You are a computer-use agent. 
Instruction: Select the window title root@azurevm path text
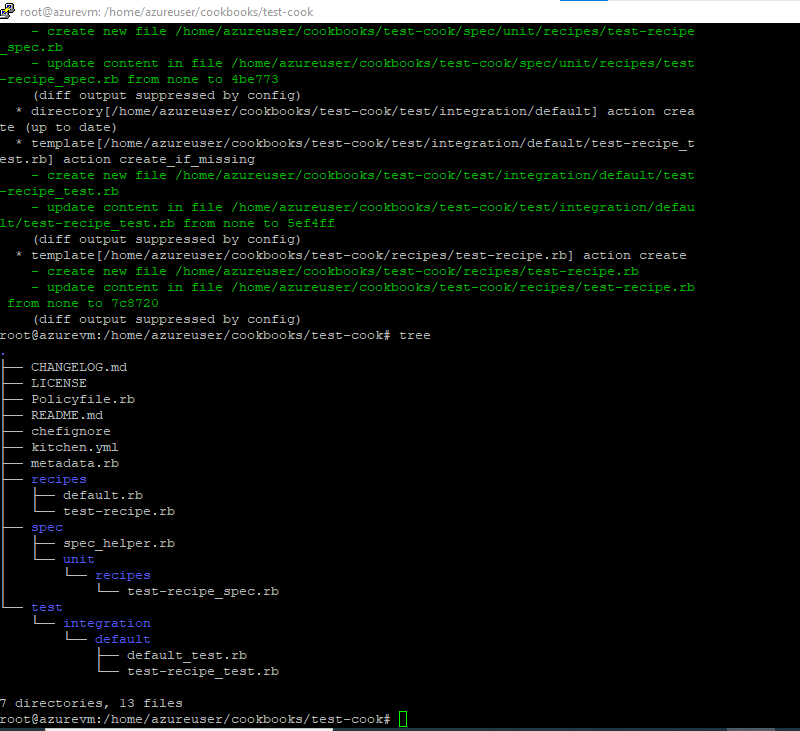coord(166,12)
